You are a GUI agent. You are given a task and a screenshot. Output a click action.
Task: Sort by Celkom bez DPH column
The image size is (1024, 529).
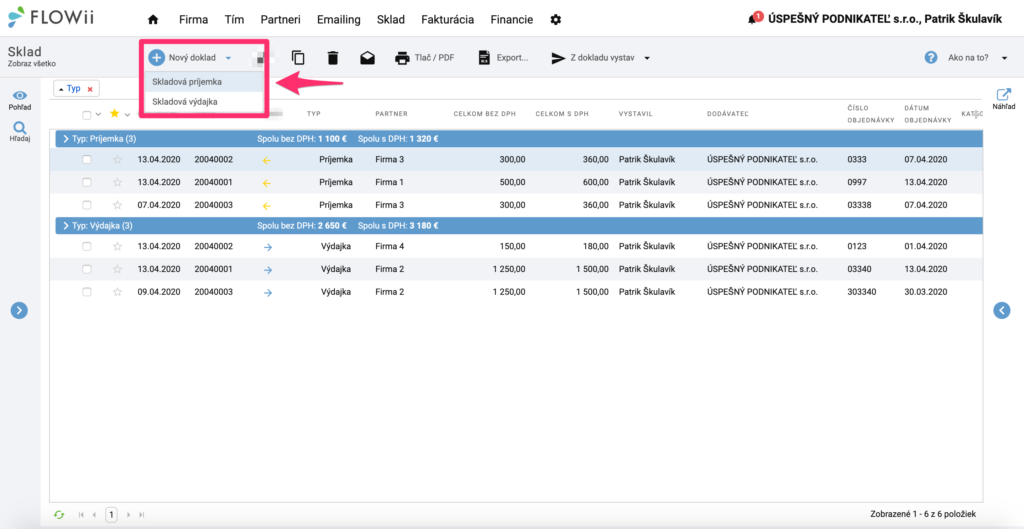point(485,114)
